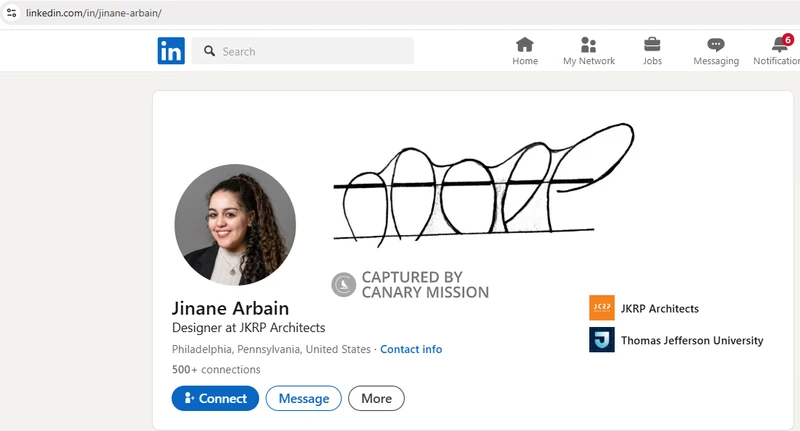This screenshot has height=431, width=800.
Task: Click the LinkedIn logo icon
Action: point(171,51)
